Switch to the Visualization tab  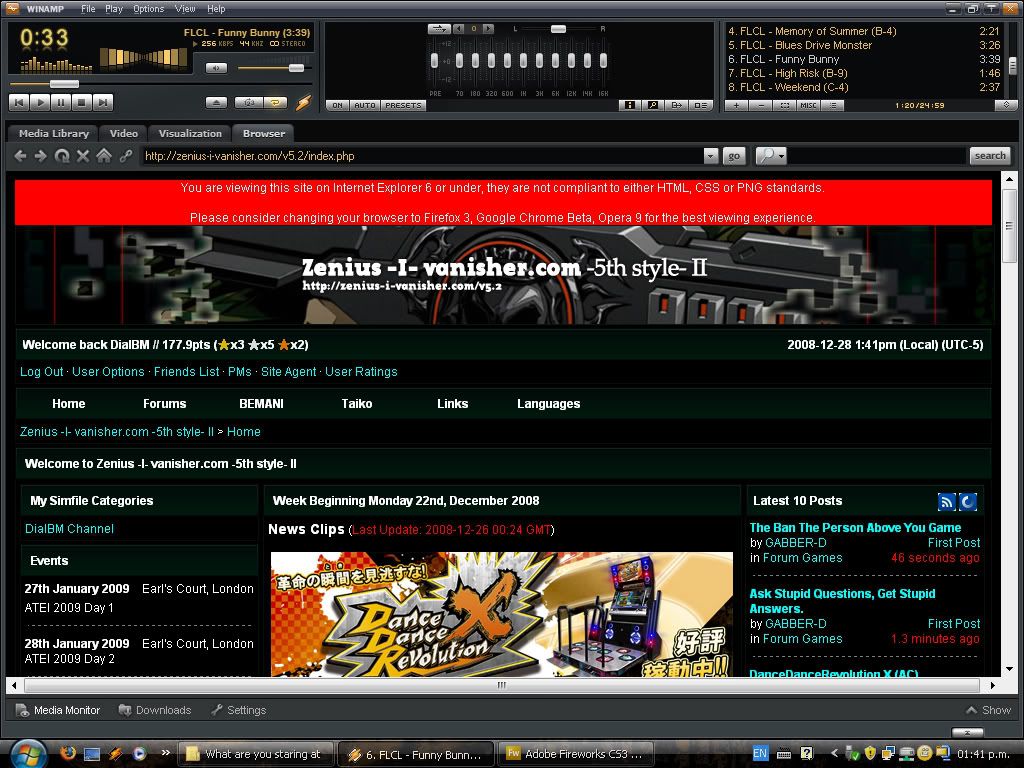coord(190,133)
